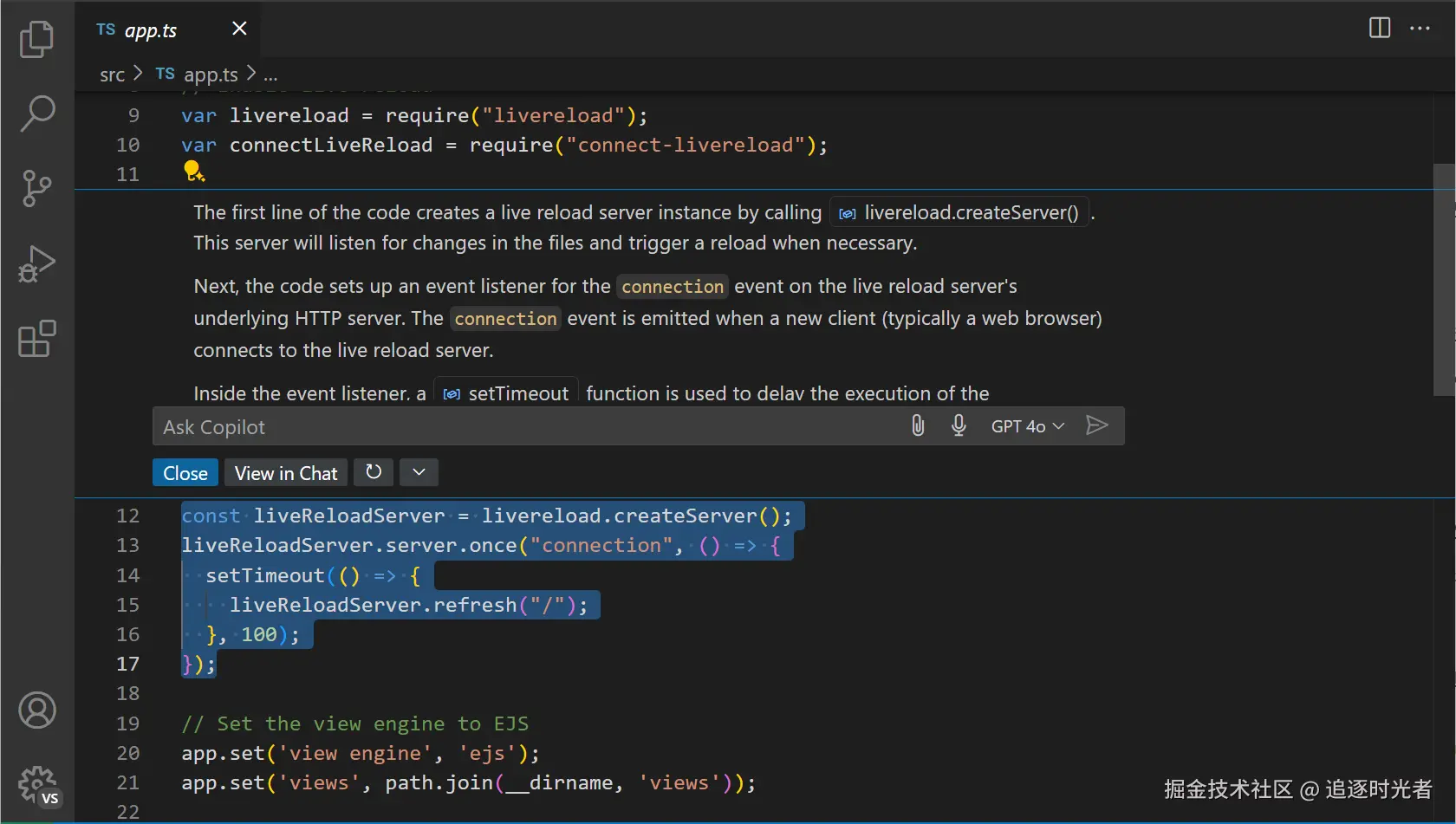
Task: Open the Manage settings gear
Action: coord(36,785)
